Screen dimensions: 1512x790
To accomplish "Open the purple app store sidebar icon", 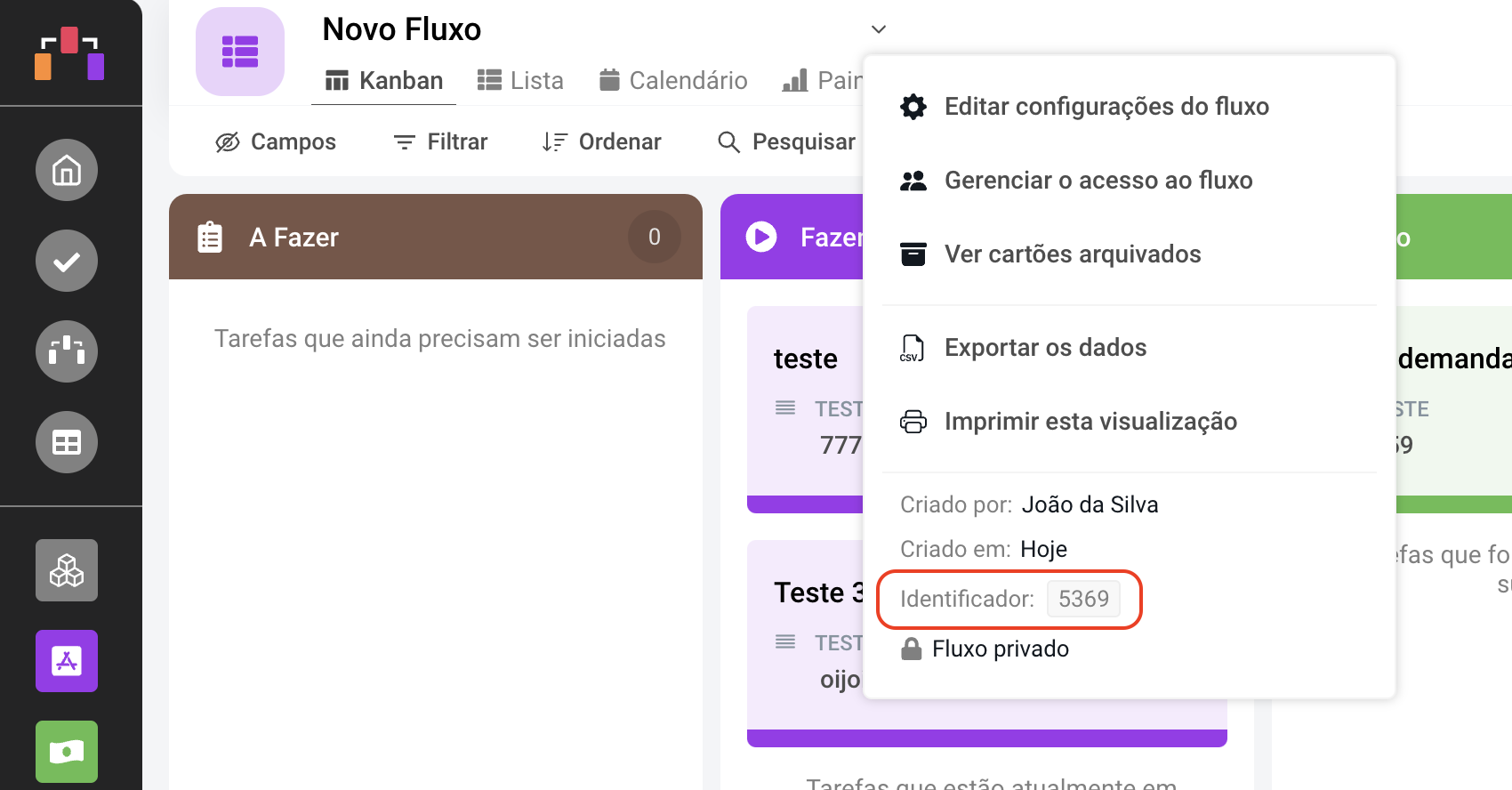I will click(x=67, y=661).
